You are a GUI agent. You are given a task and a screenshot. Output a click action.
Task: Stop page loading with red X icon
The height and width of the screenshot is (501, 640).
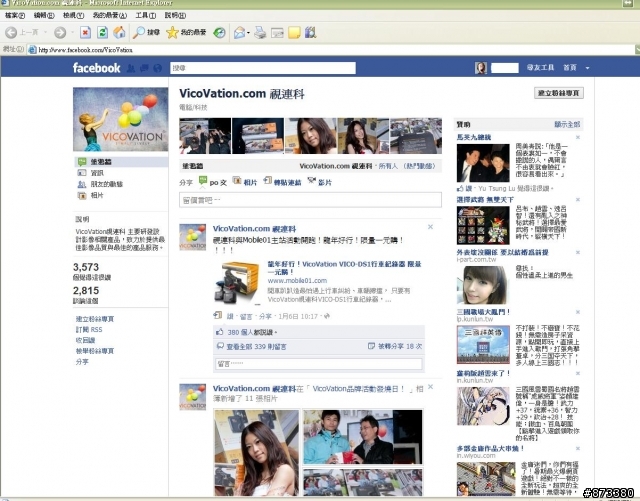85,33
